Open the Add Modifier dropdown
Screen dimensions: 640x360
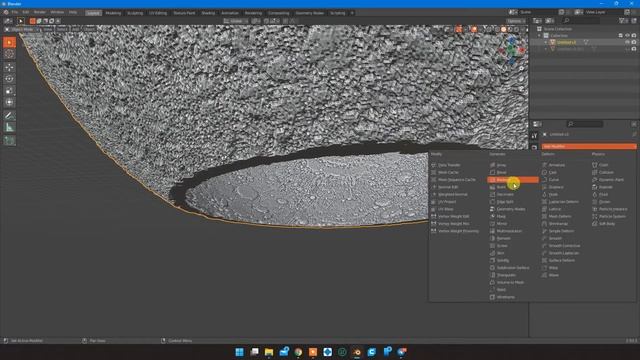[x=588, y=146]
